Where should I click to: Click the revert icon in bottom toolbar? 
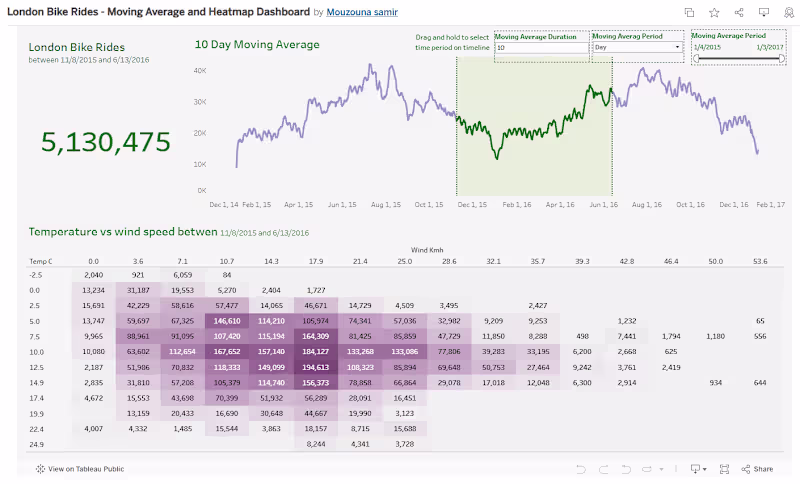click(627, 468)
